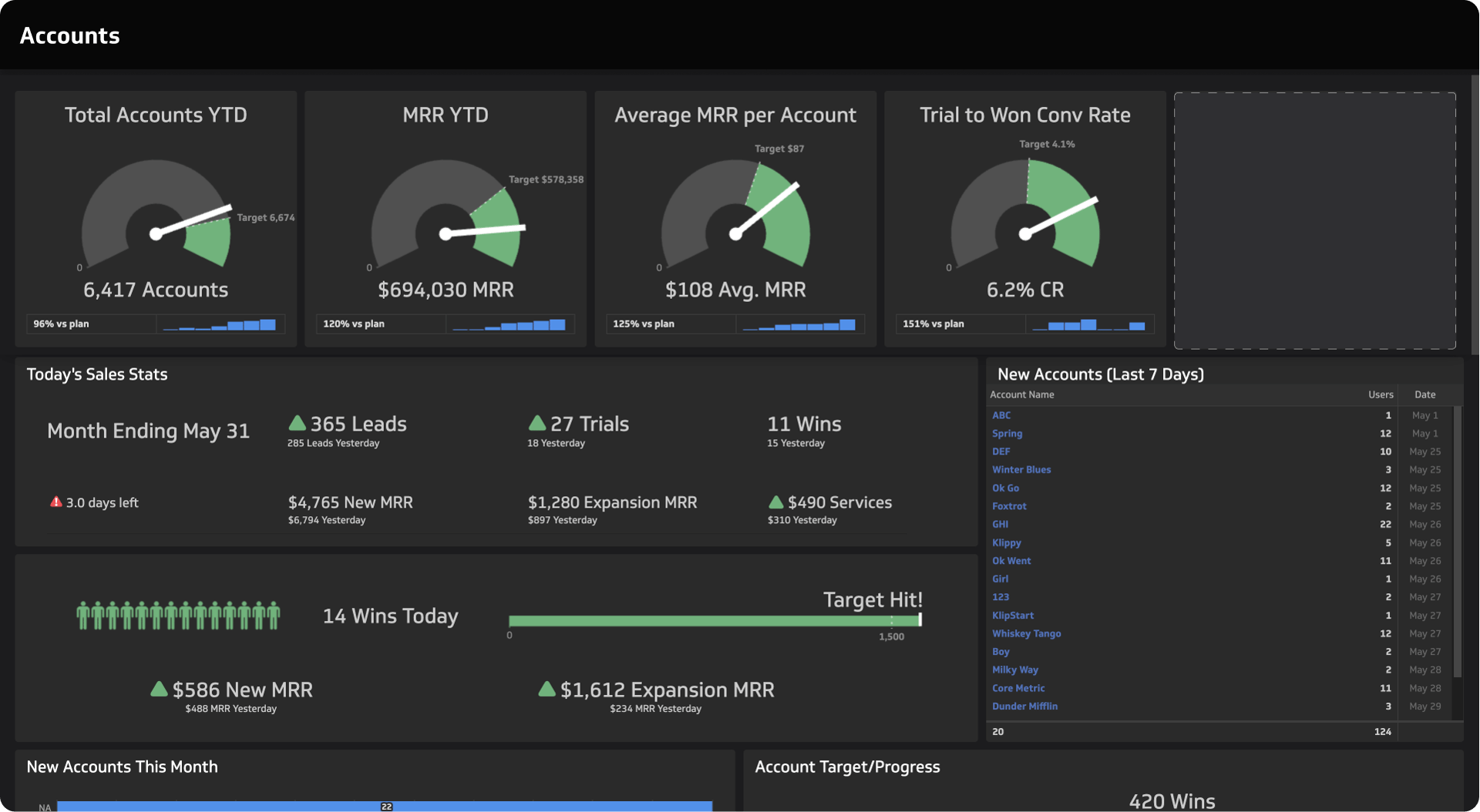Click the empty dashed widget placeholder
This screenshot has width=1480, height=812.
(x=1314, y=220)
